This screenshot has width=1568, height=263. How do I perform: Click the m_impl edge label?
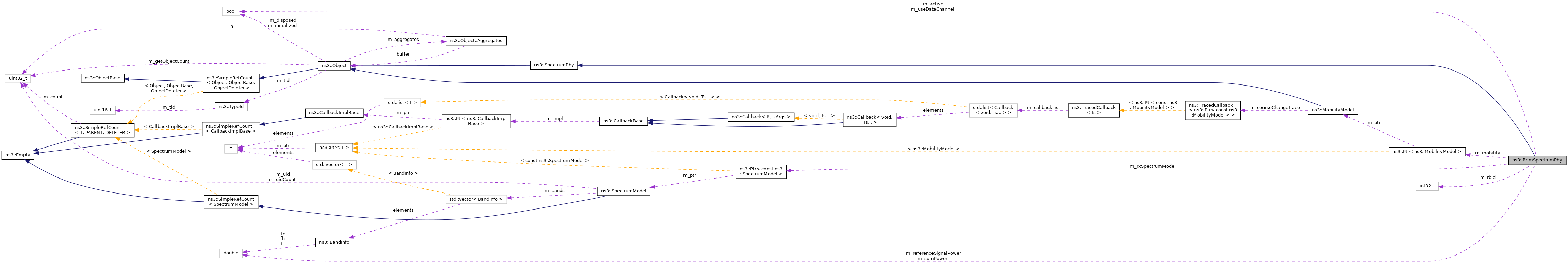[x=554, y=118]
